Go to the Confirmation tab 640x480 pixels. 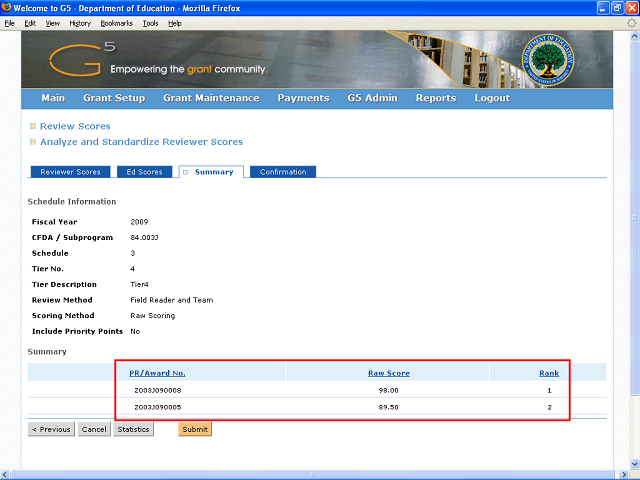pos(283,172)
